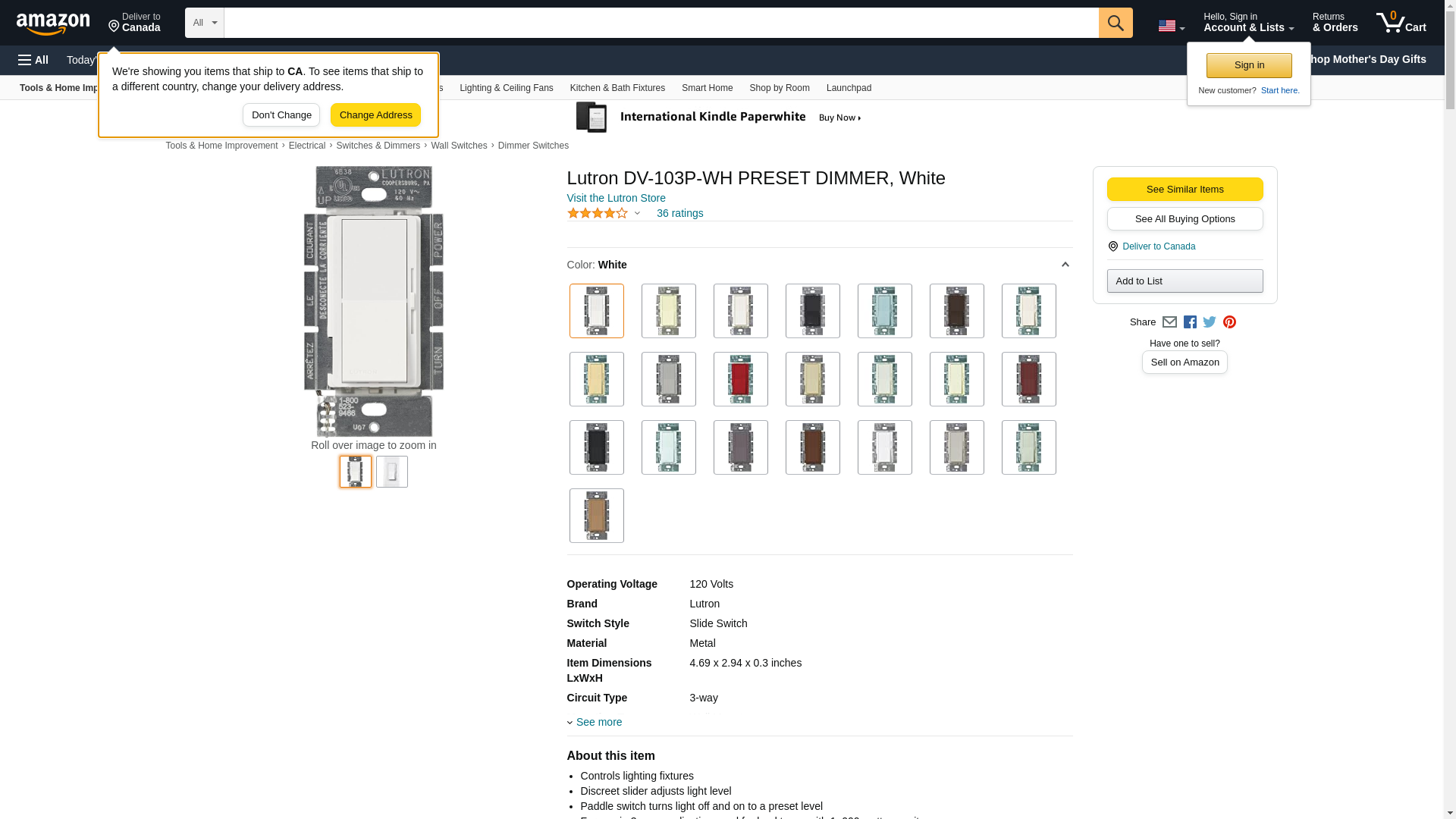Open Smart Home menu item
This screenshot has height=819, width=1456.
[707, 88]
